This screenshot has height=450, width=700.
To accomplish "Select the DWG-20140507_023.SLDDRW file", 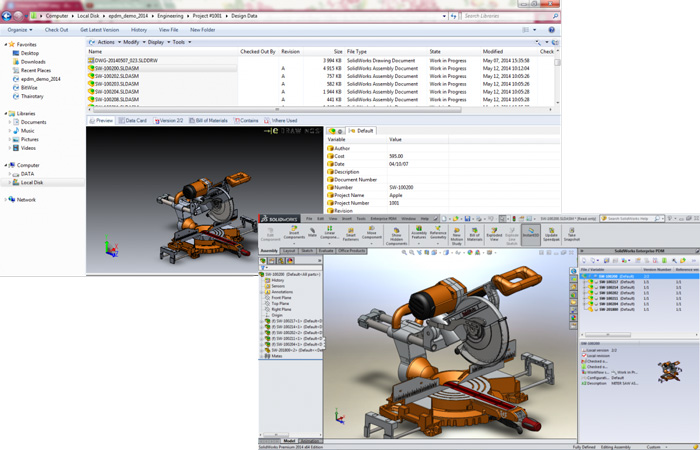I will coord(123,60).
